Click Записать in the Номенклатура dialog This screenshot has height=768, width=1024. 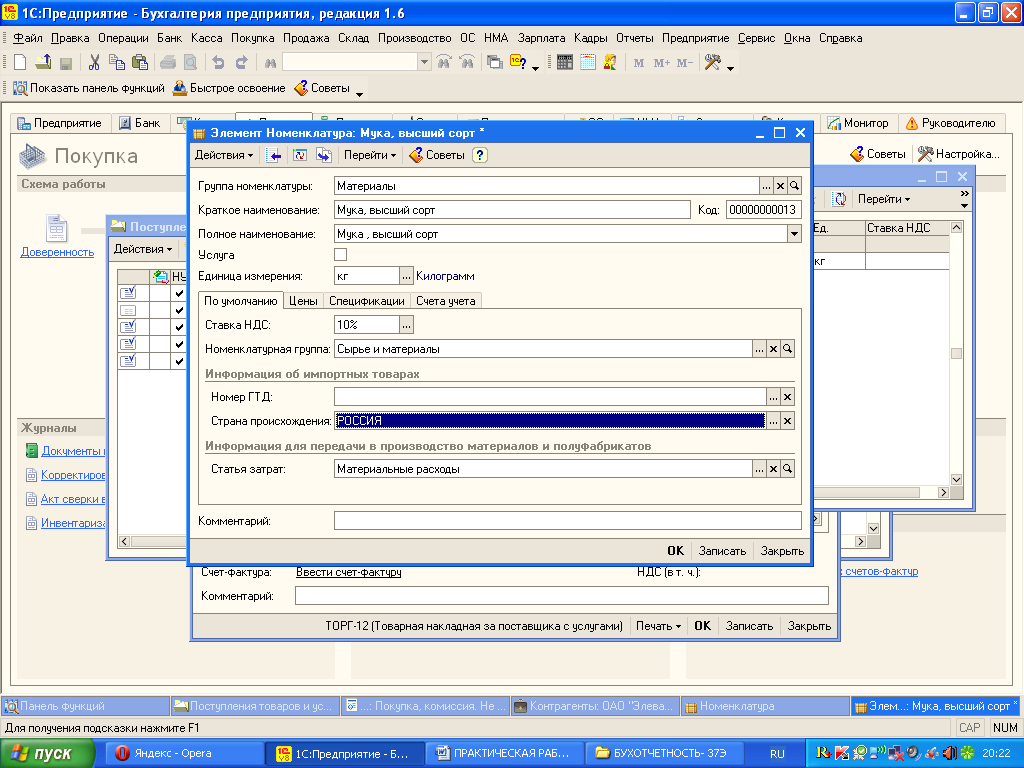(722, 551)
